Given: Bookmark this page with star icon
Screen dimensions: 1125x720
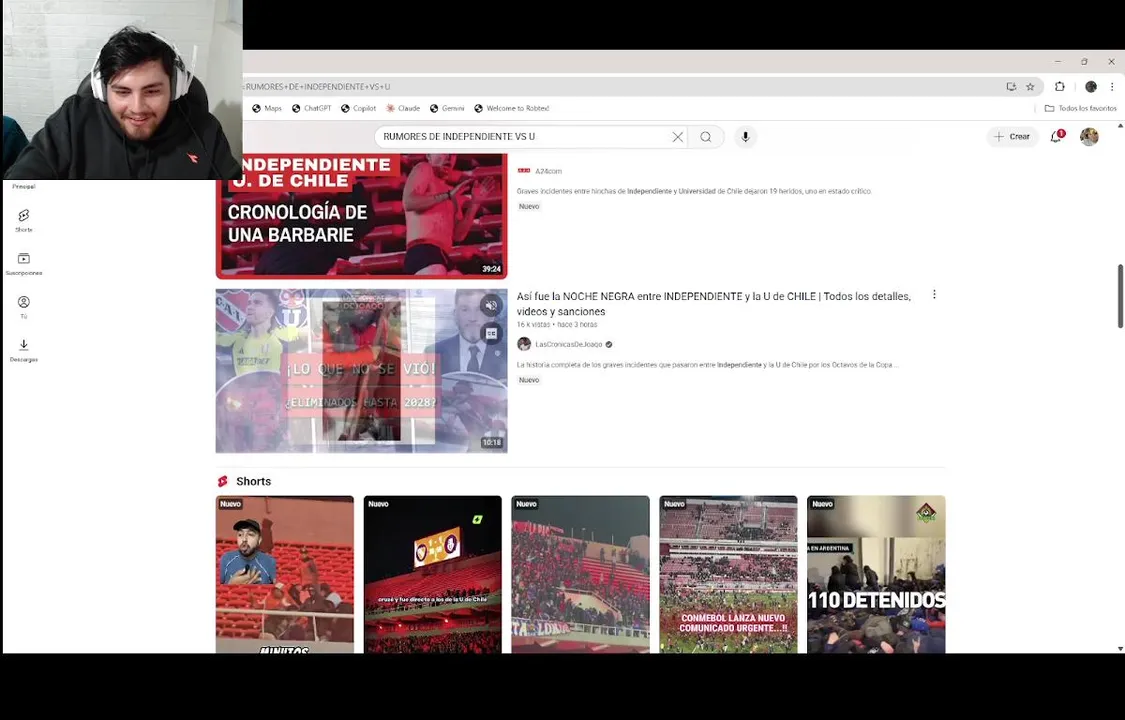Looking at the screenshot, I should click(1030, 86).
